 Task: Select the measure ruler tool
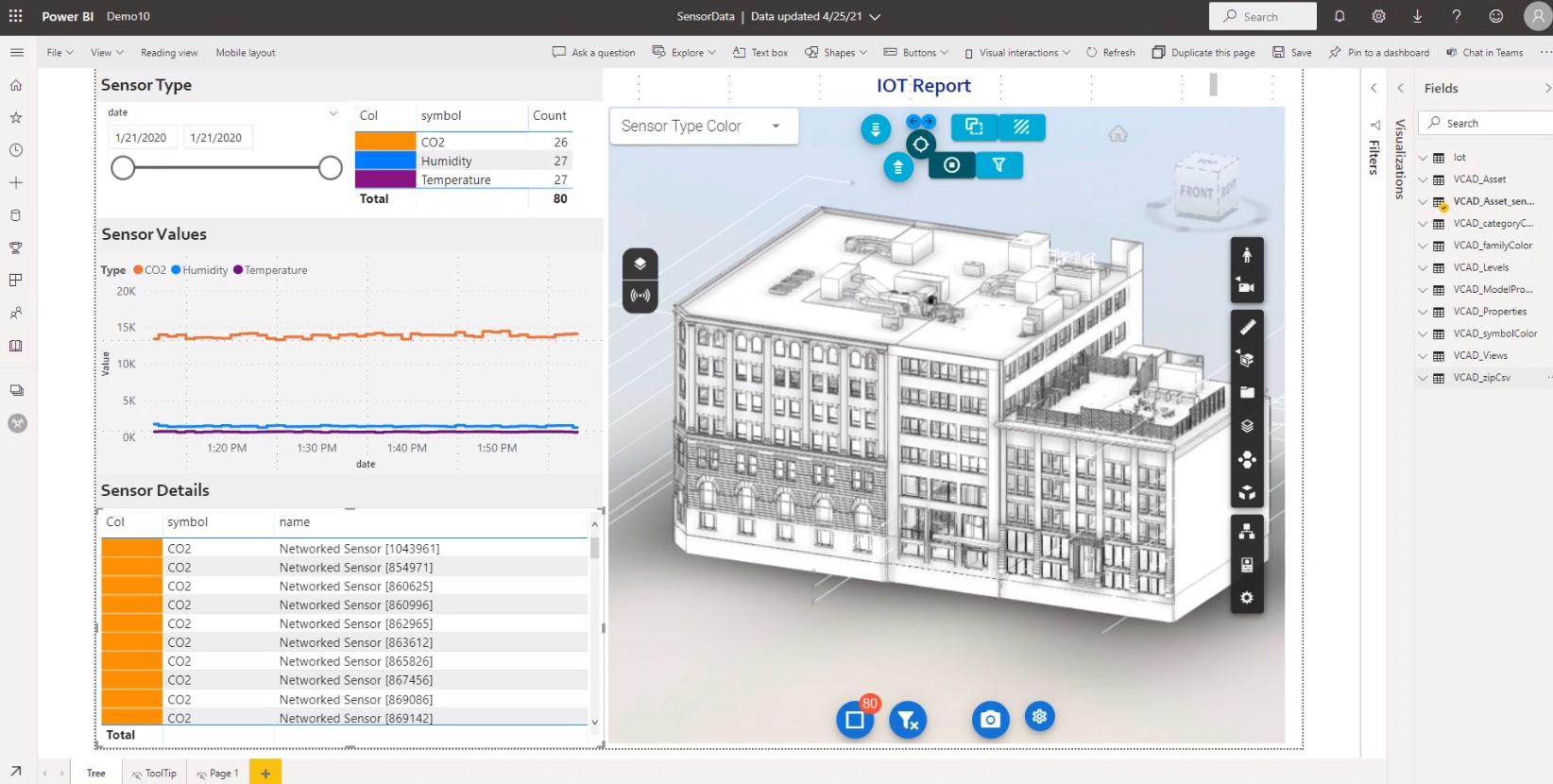(1247, 327)
